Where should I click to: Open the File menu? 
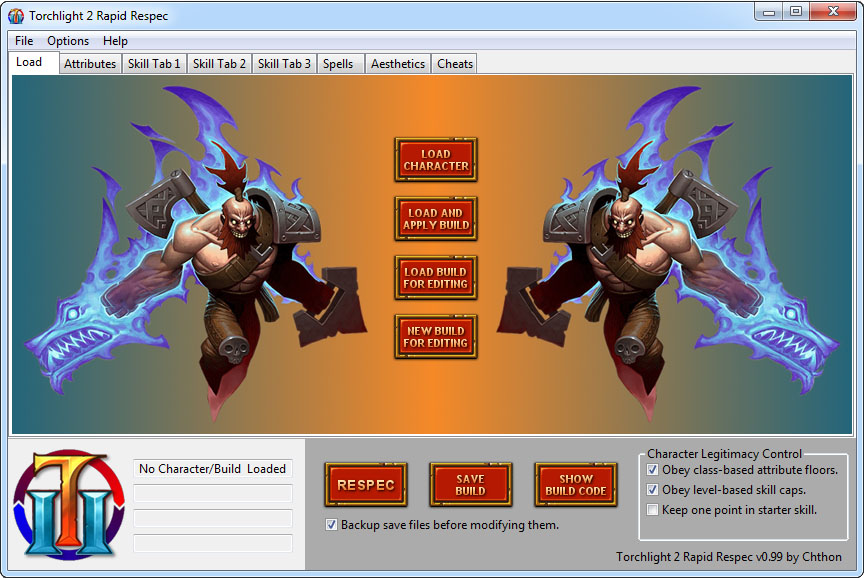pyautogui.click(x=24, y=41)
